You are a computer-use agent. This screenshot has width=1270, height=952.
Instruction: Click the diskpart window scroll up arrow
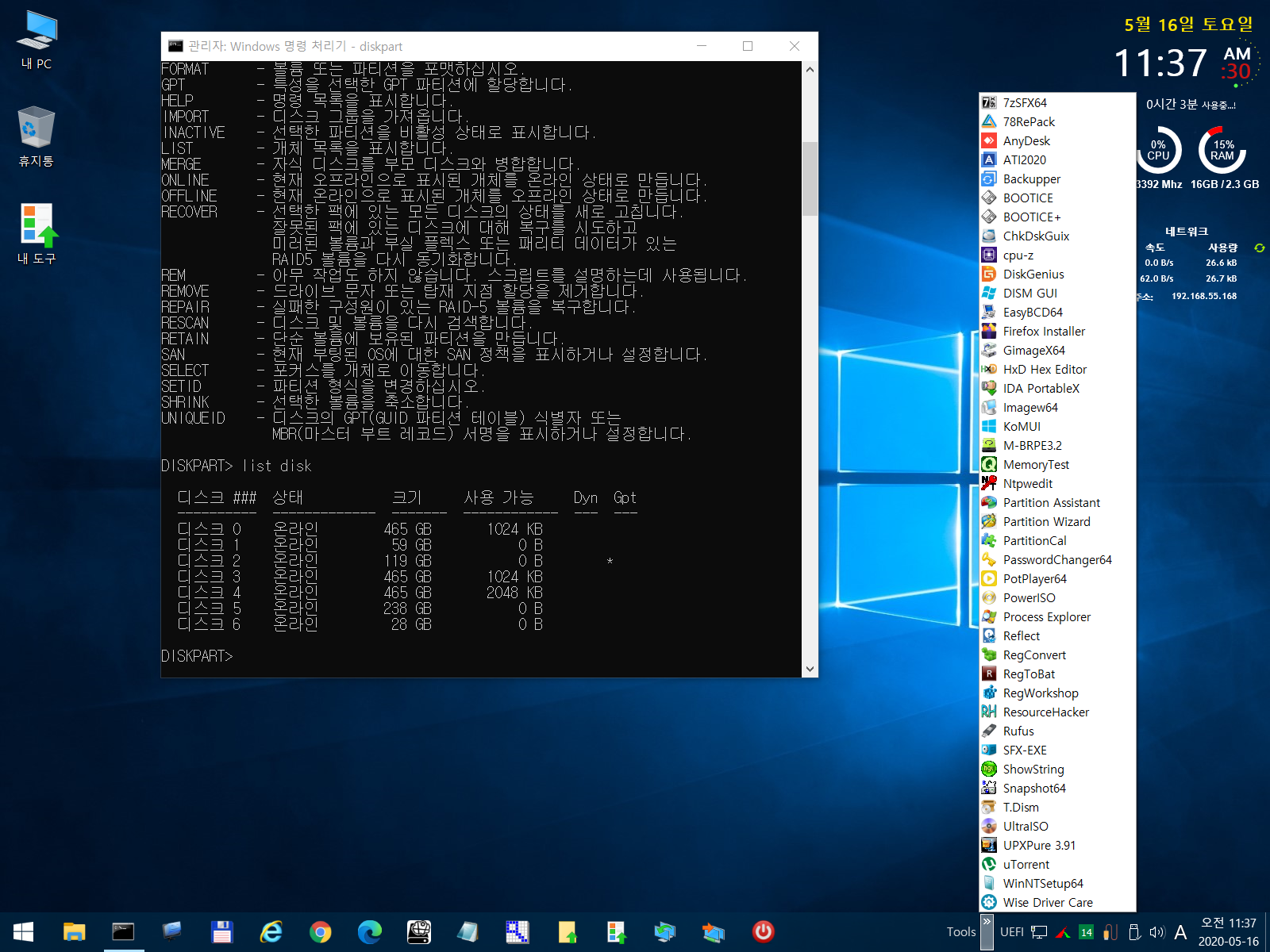(810, 70)
